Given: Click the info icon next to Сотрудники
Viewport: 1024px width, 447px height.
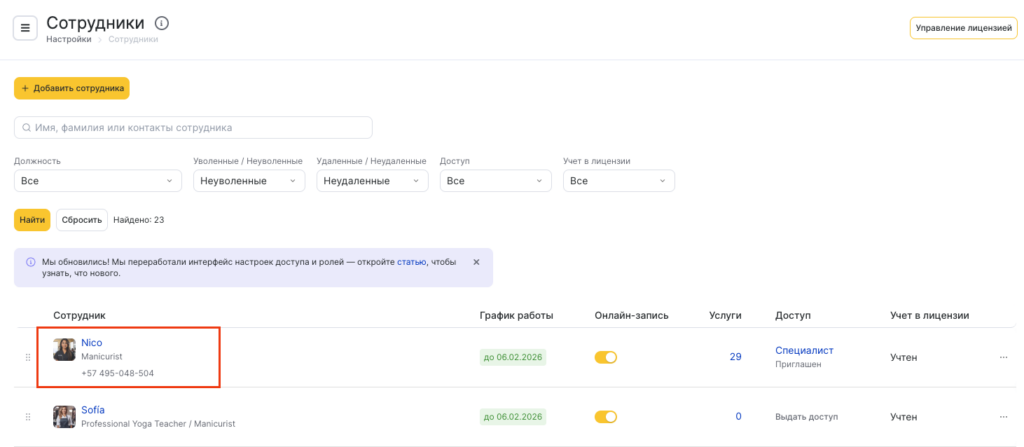Looking at the screenshot, I should pos(163,23).
